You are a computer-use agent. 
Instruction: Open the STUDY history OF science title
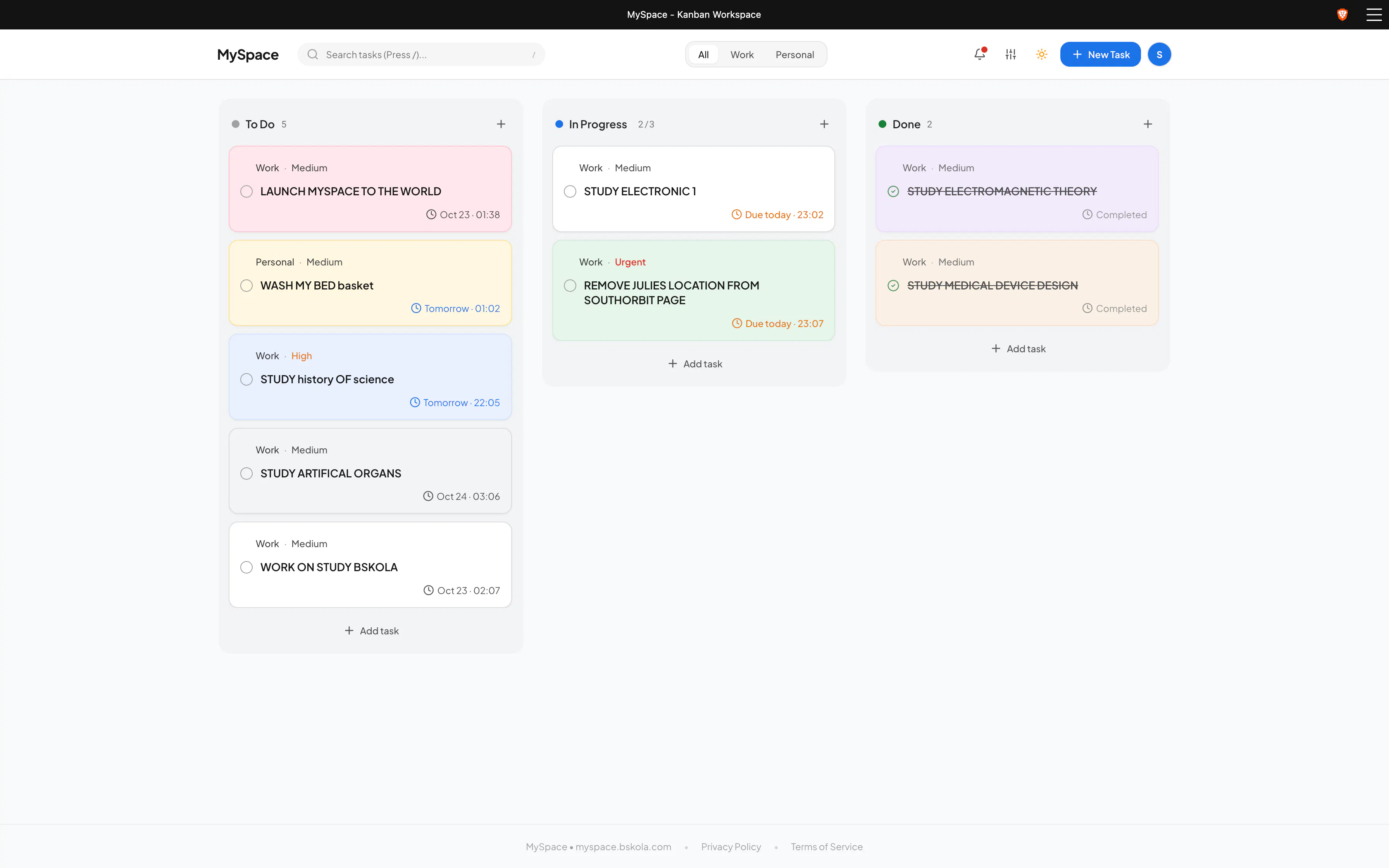pos(327,379)
